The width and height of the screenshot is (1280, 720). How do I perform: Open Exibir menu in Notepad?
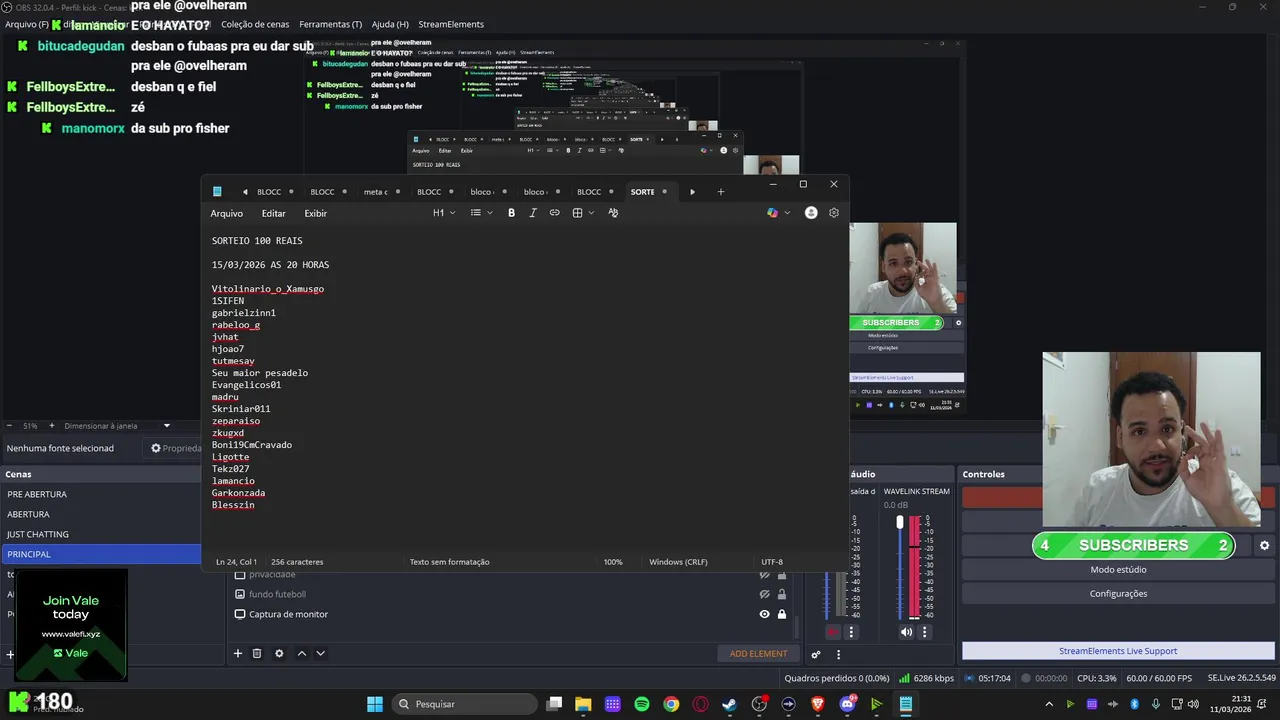point(316,213)
